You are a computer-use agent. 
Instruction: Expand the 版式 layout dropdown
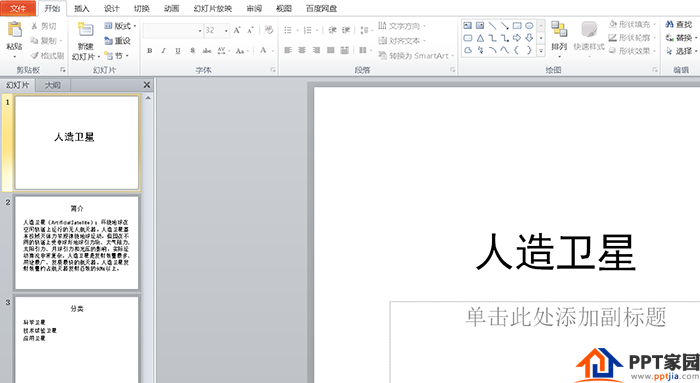[120, 26]
